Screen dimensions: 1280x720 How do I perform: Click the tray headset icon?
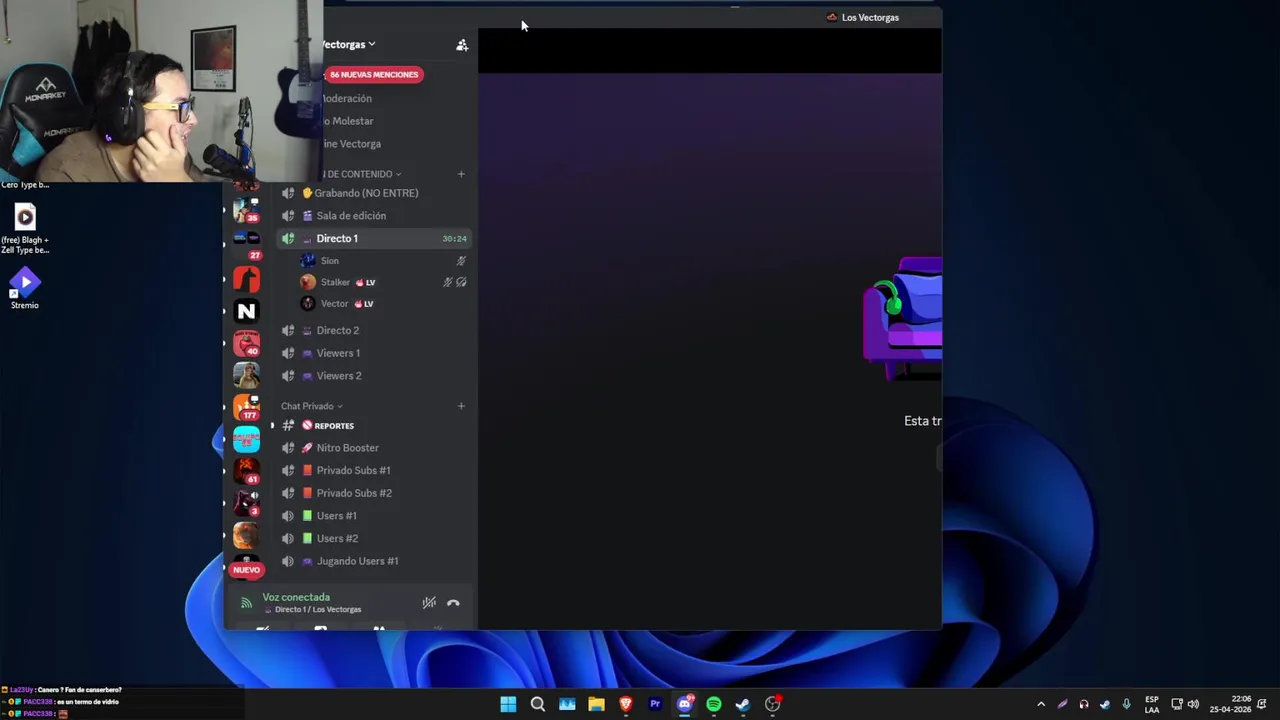pyautogui.click(x=1084, y=704)
